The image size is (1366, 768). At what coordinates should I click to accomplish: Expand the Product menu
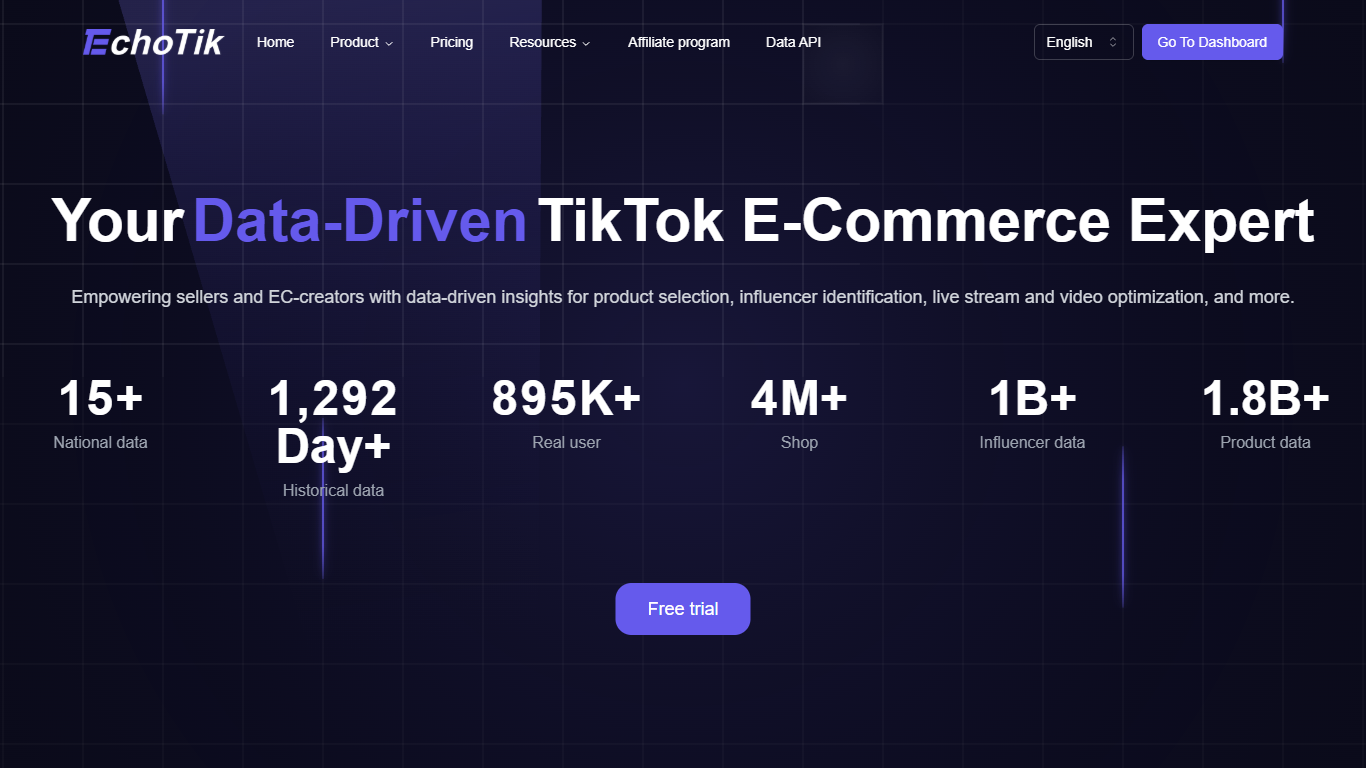(362, 42)
